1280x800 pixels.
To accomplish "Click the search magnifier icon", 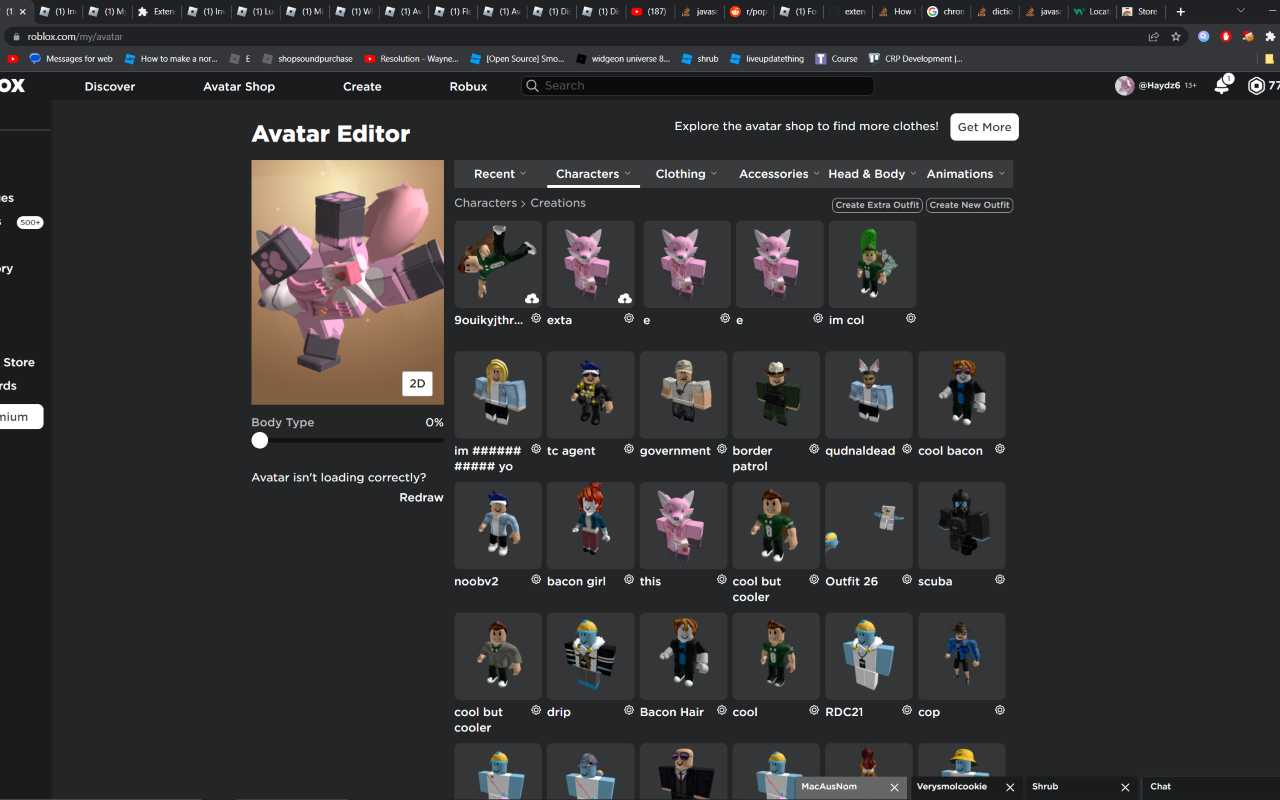I will coord(533,86).
